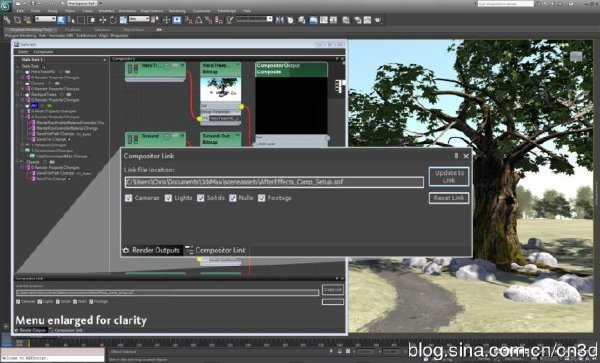
Task: Click the HeroTrees bitmap node thumbnail
Action: click(x=220, y=89)
